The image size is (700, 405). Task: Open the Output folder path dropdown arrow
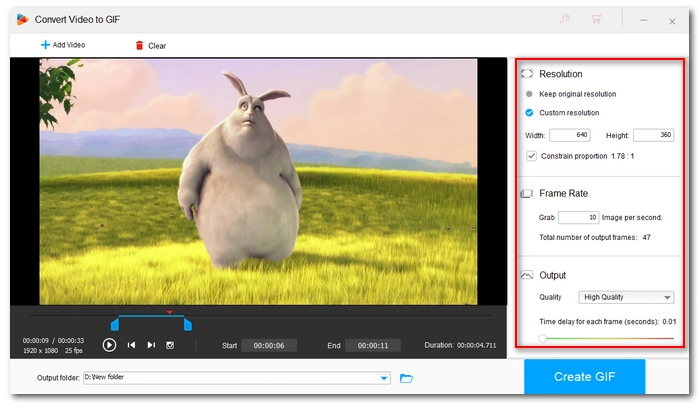pyautogui.click(x=384, y=378)
